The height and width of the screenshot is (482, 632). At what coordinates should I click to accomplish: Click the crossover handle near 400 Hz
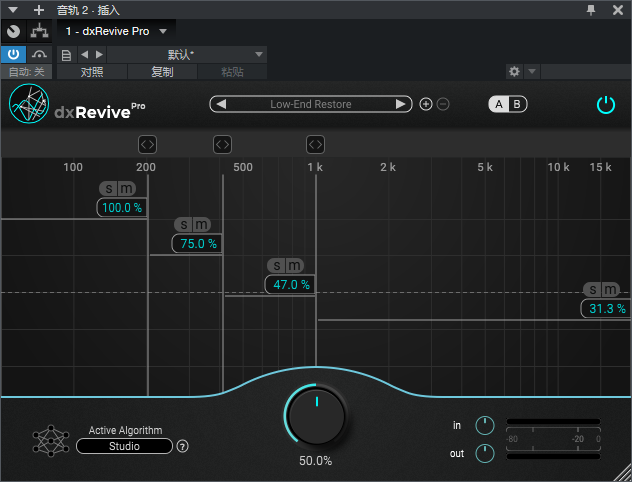[222, 144]
